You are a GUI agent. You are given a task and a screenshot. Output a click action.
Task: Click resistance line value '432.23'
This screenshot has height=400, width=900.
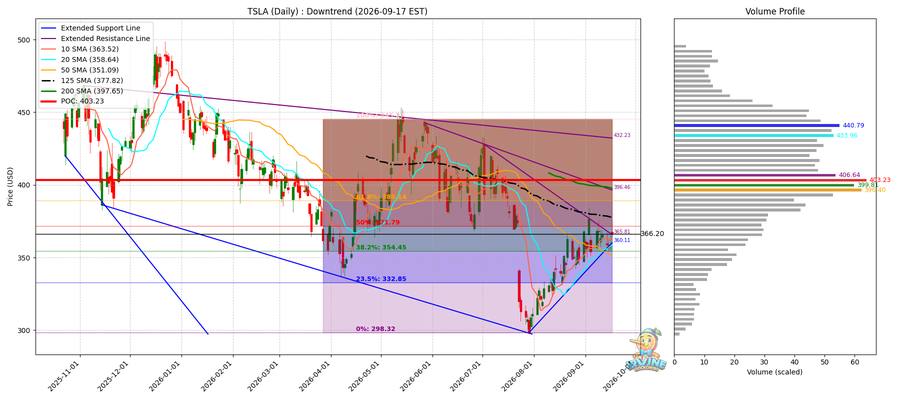pos(622,135)
